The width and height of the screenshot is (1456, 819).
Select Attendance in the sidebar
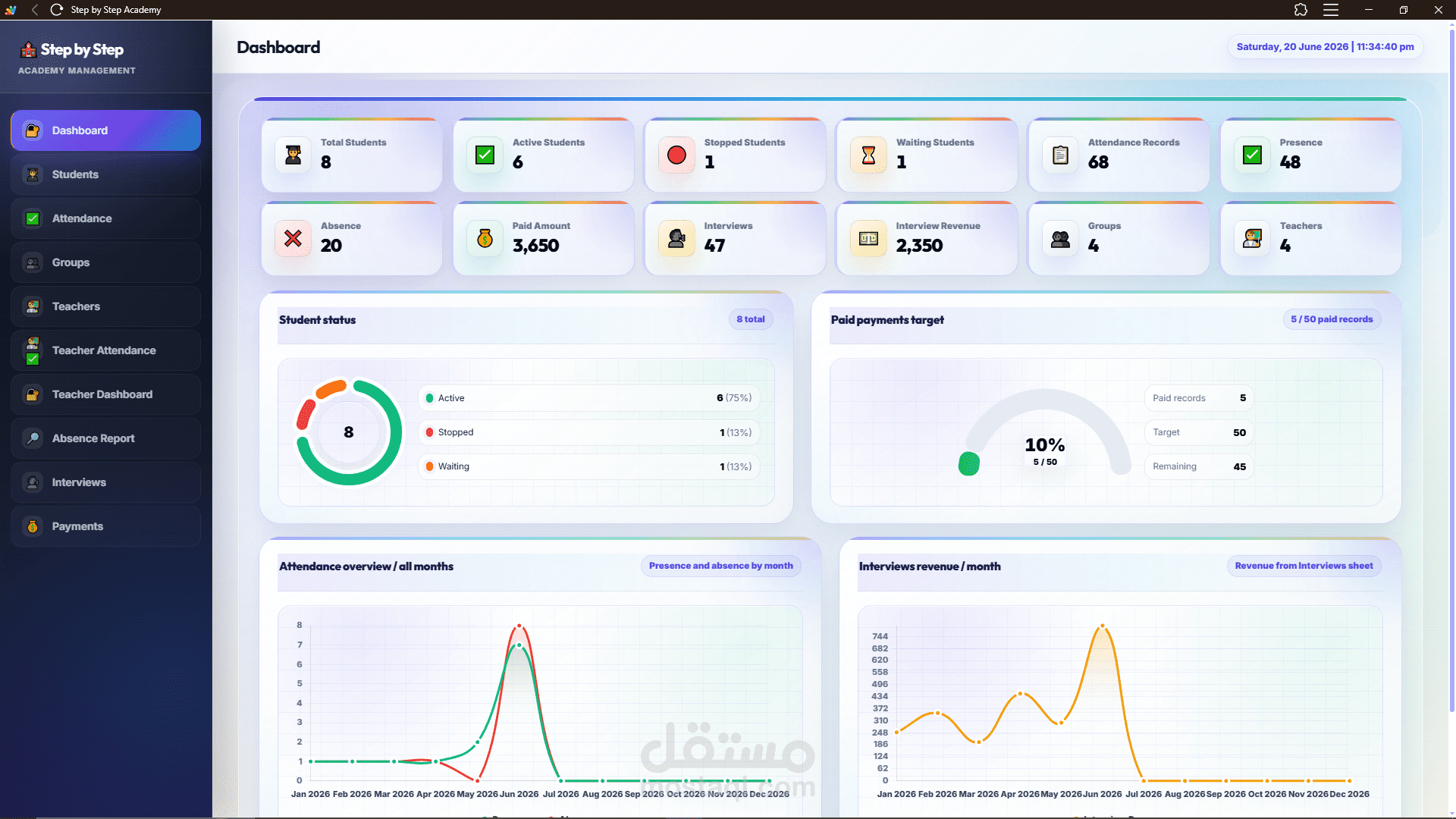coord(105,218)
